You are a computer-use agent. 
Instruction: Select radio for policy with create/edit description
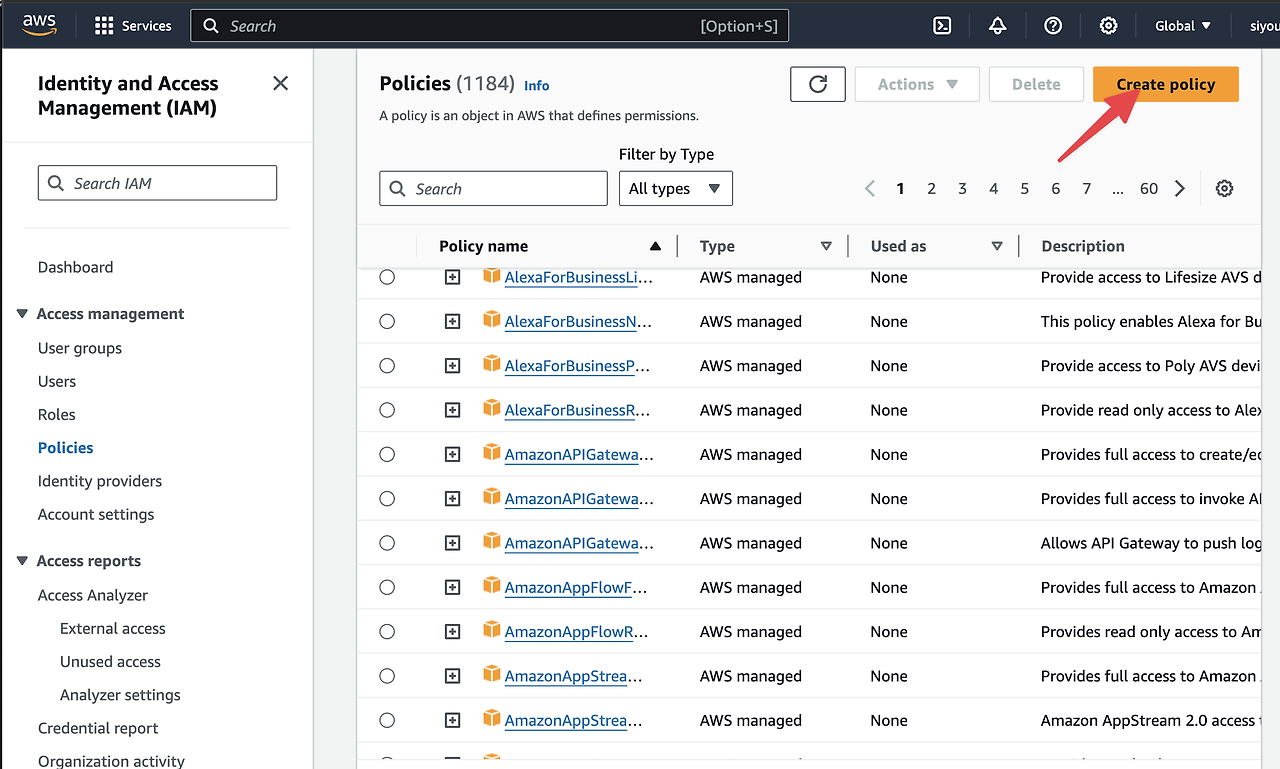387,454
